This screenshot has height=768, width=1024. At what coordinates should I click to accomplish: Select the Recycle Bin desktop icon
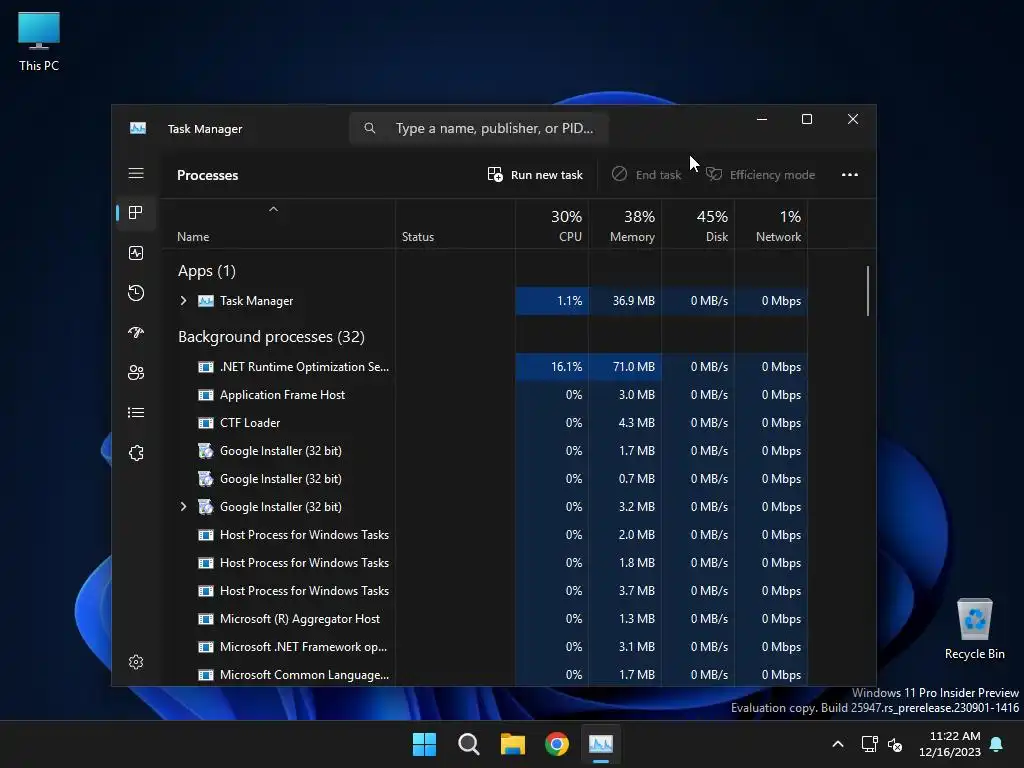974,629
